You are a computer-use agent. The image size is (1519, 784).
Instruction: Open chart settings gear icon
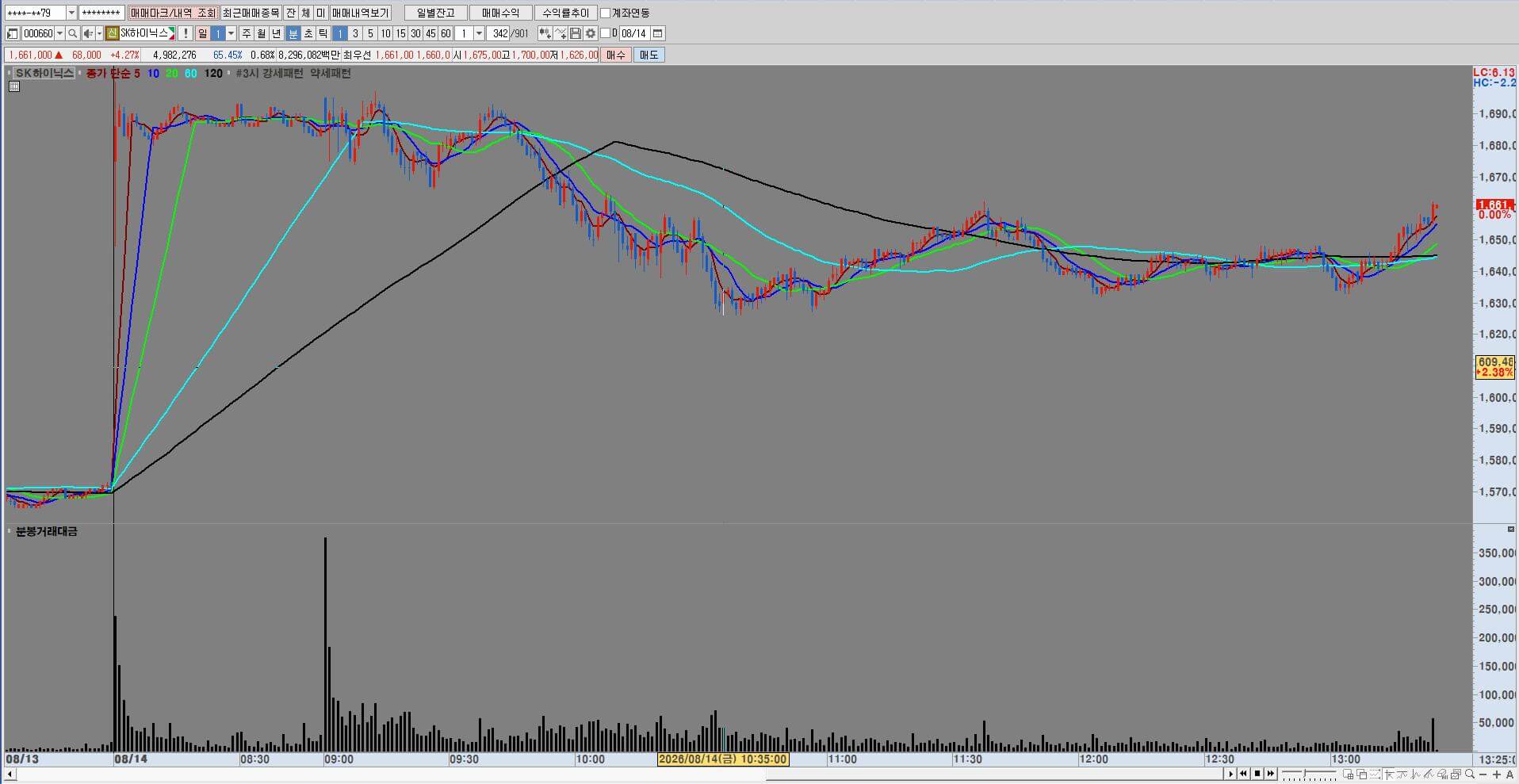pyautogui.click(x=590, y=33)
